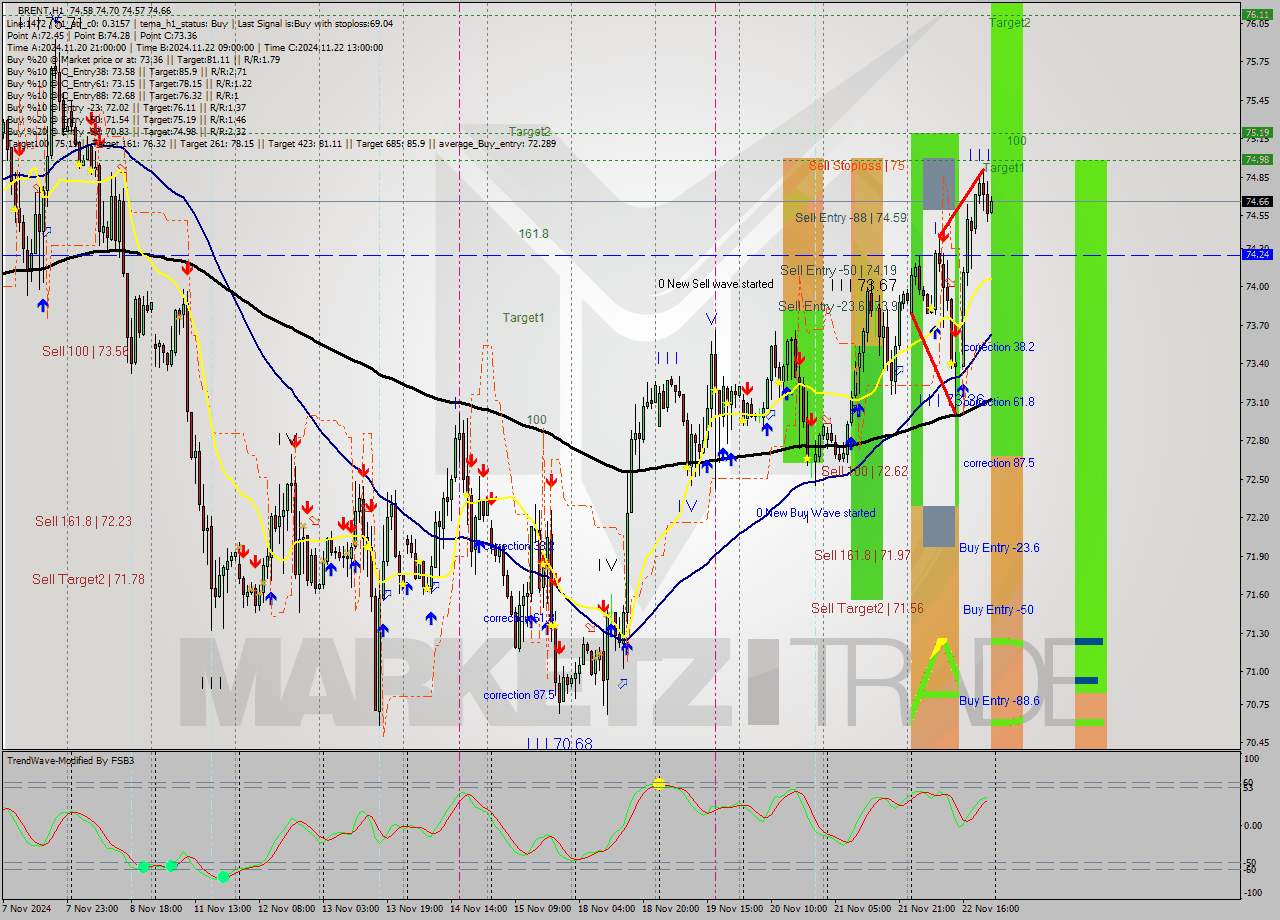Select the '18 Nov 04:00' time label

[606, 909]
